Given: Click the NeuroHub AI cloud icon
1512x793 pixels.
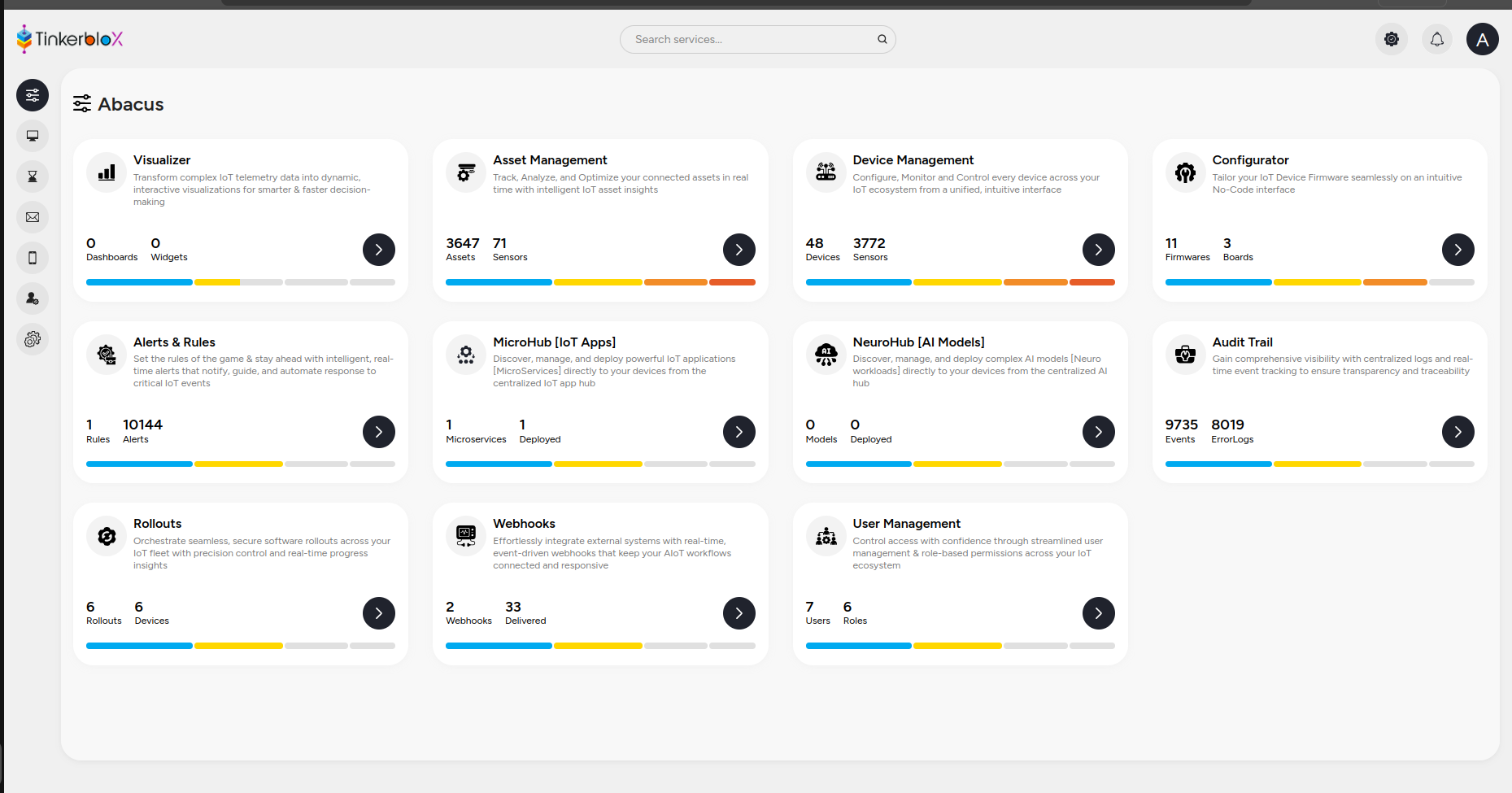Looking at the screenshot, I should pyautogui.click(x=826, y=355).
